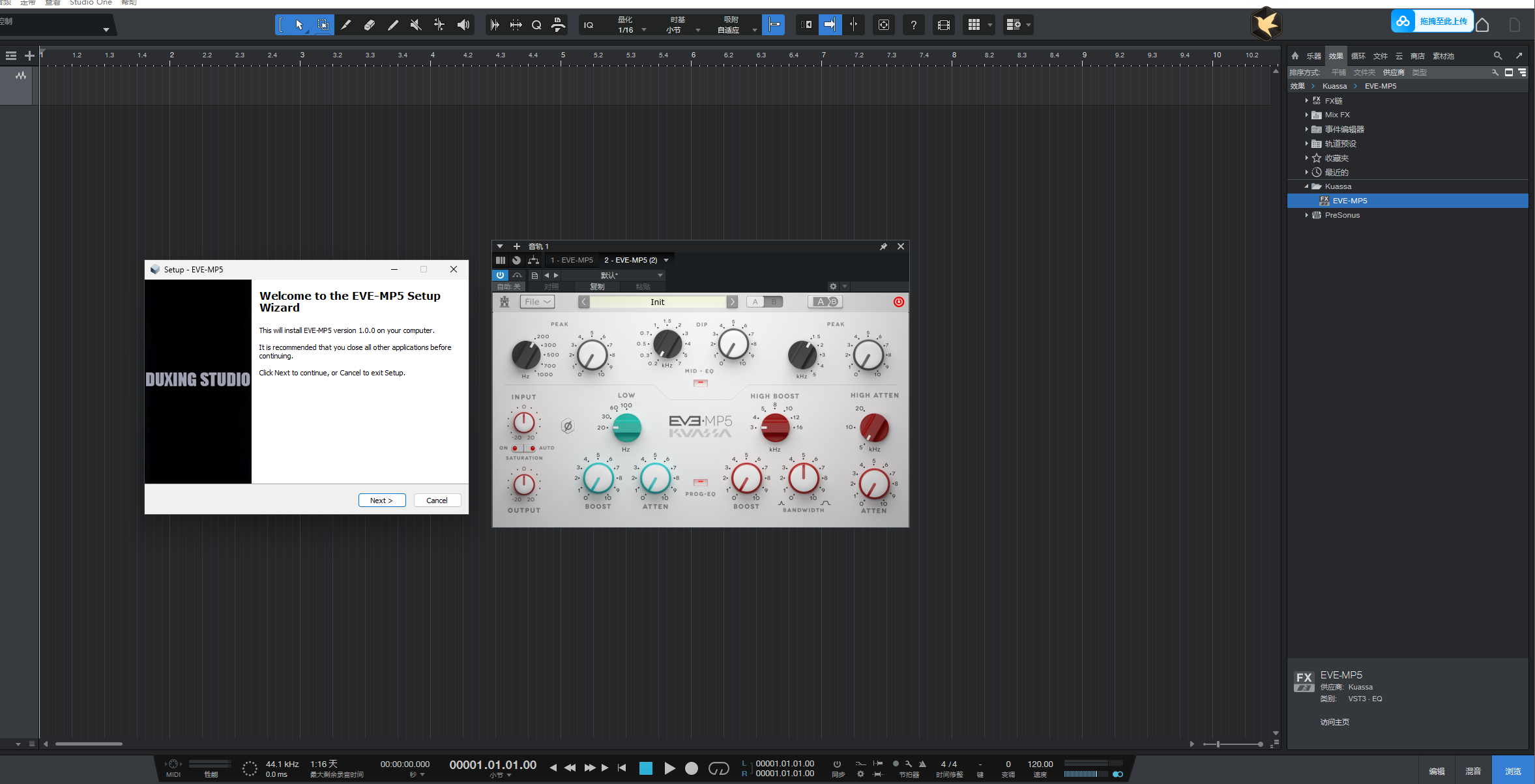Toggle snap to grid button in toolbar
The width and height of the screenshot is (1535, 784).
point(774,25)
